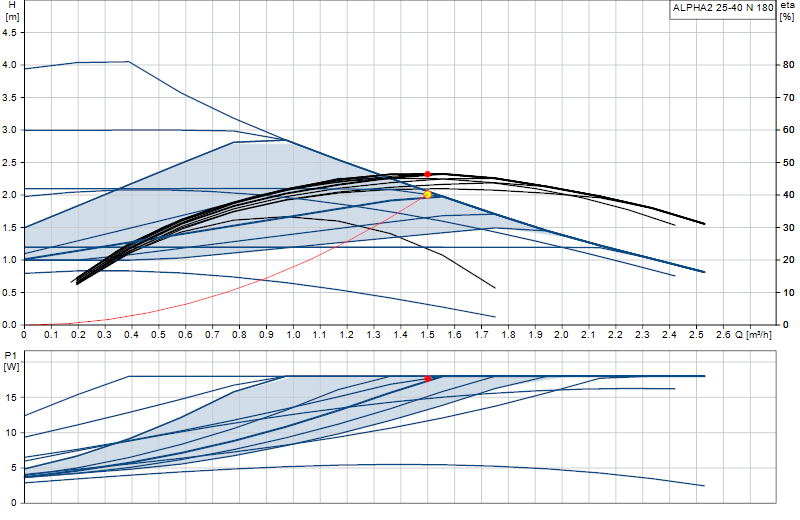Click the 15 tick on the P1 axis
The width and height of the screenshot is (800, 520).
click(x=11, y=398)
